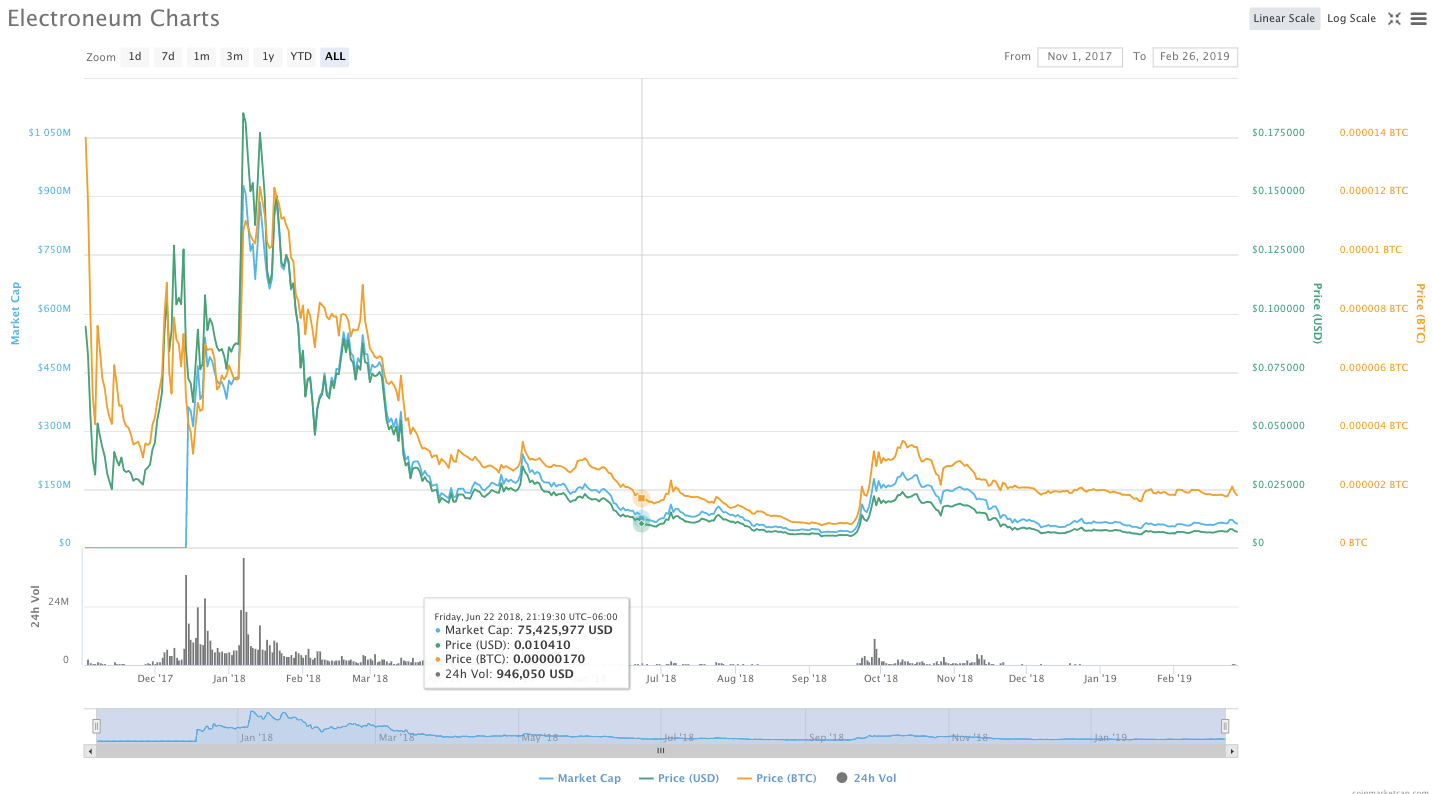The width and height of the screenshot is (1432, 794).
Task: Click the tooltip 24h Vol 946,050 USD
Action: point(535,674)
